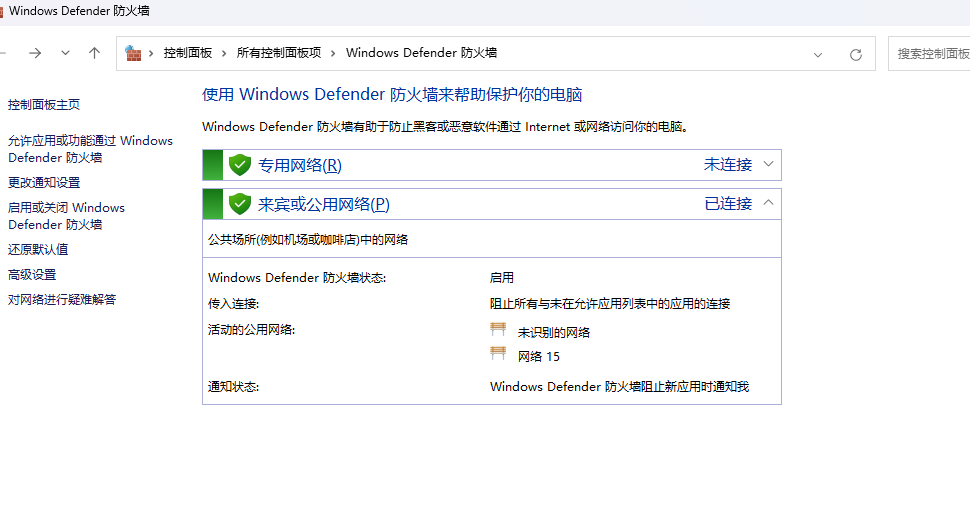
Task: Select 网络 15 text
Action: pos(539,356)
